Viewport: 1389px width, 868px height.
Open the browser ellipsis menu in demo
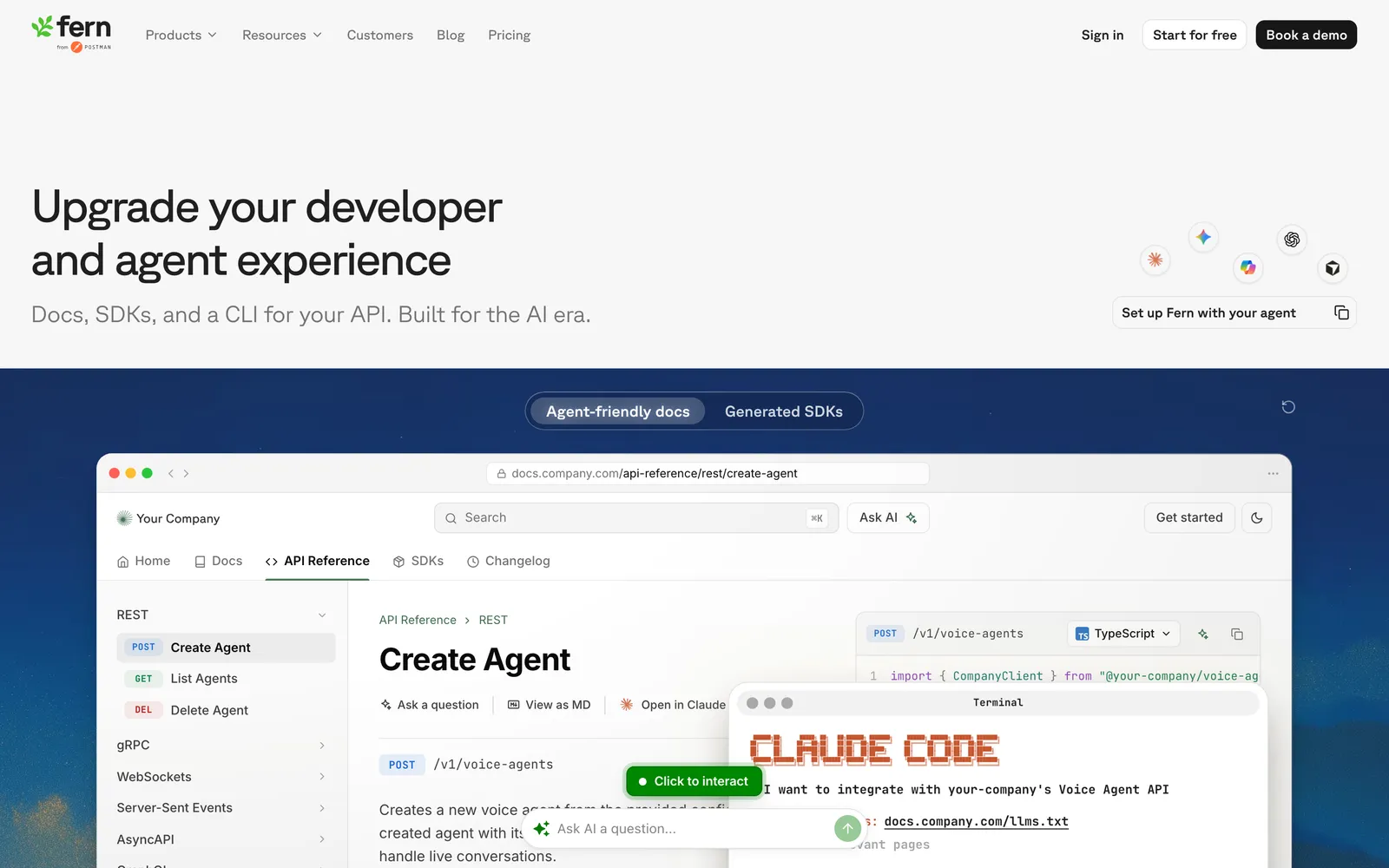[1273, 473]
